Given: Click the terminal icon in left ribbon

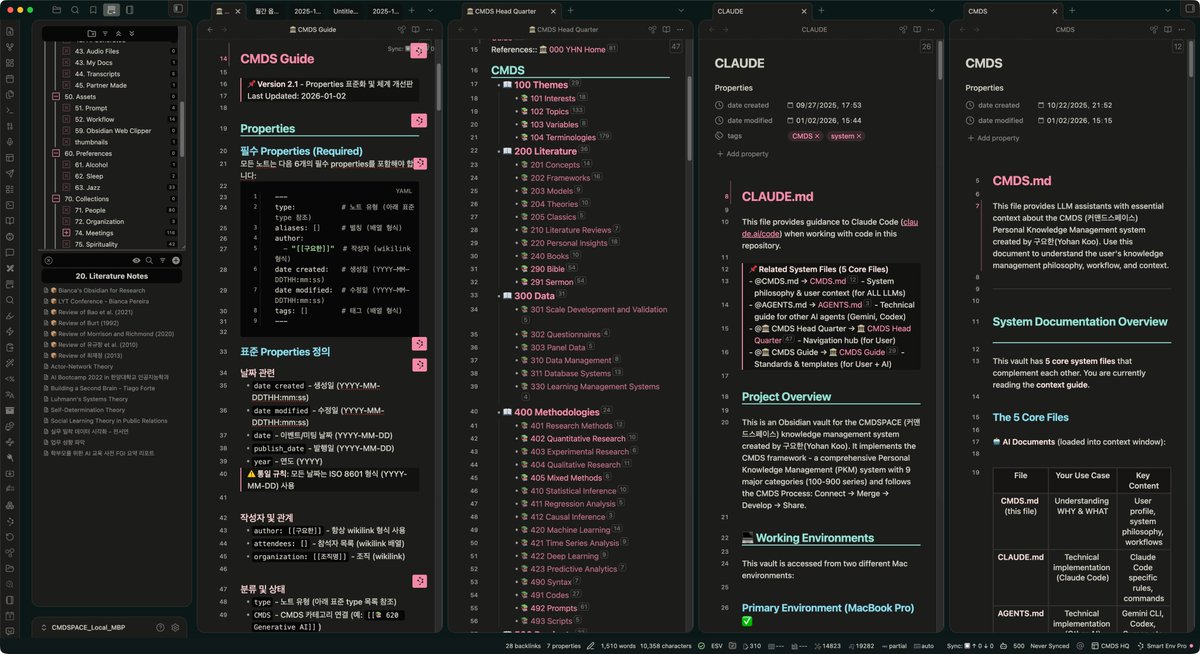Looking at the screenshot, I should coord(10,110).
